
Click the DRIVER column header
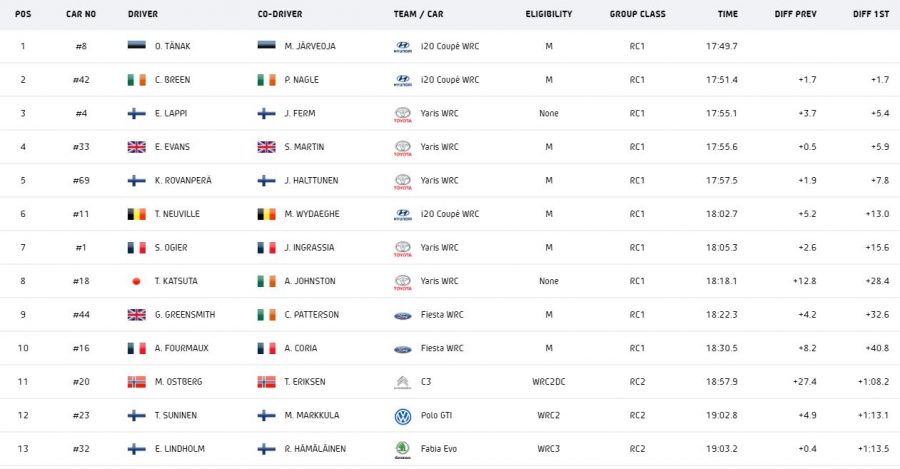143,15
